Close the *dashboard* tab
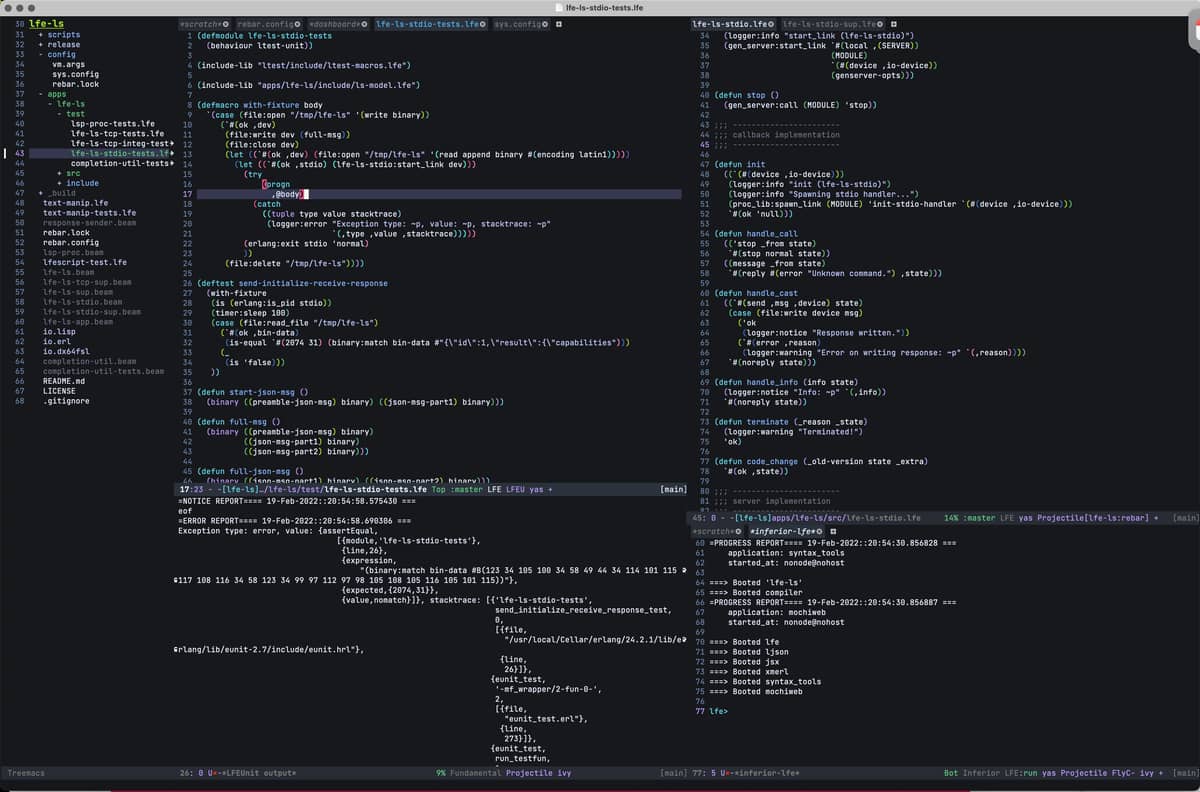Viewport: 1200px width, 792px height. [365, 23]
